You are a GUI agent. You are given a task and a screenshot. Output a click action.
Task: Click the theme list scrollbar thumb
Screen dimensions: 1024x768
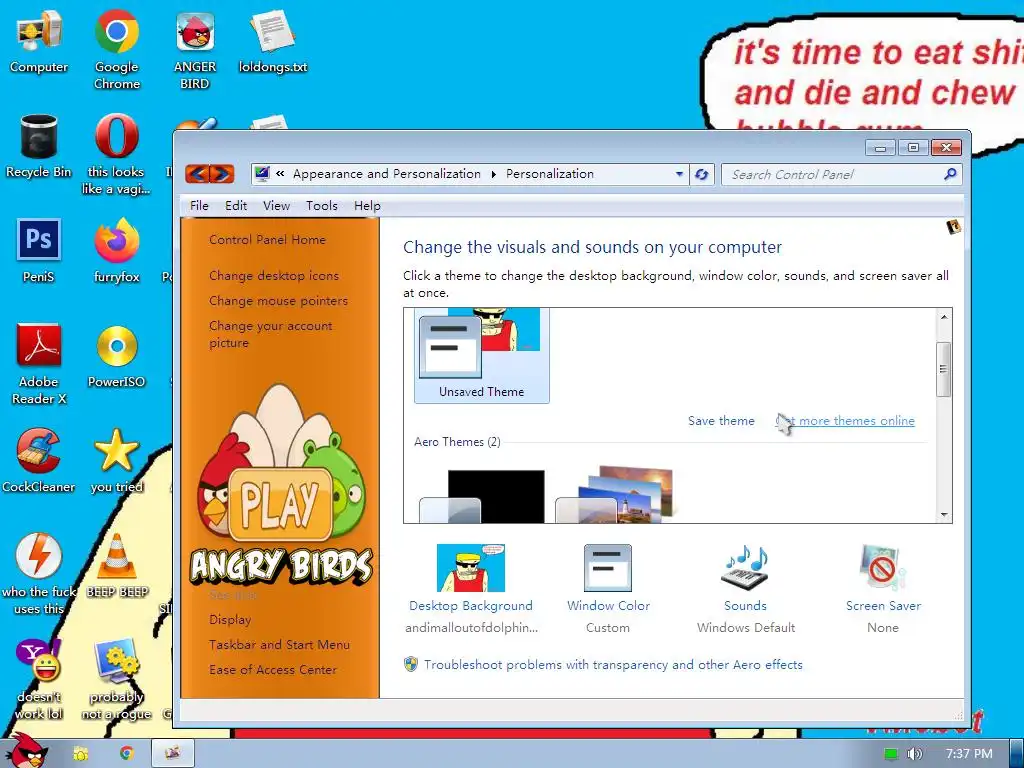click(944, 369)
